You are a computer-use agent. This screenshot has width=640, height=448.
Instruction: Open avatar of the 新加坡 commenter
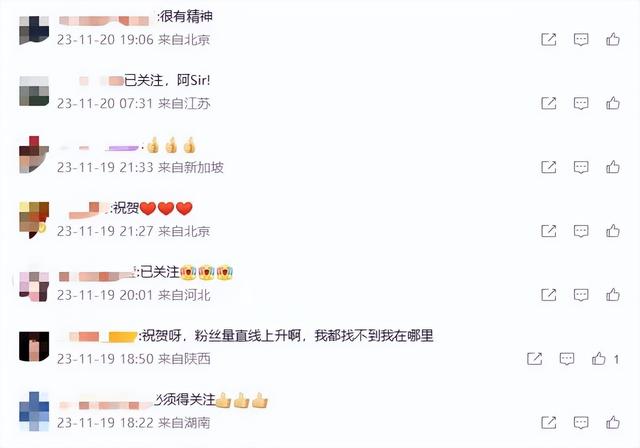pyautogui.click(x=34, y=154)
